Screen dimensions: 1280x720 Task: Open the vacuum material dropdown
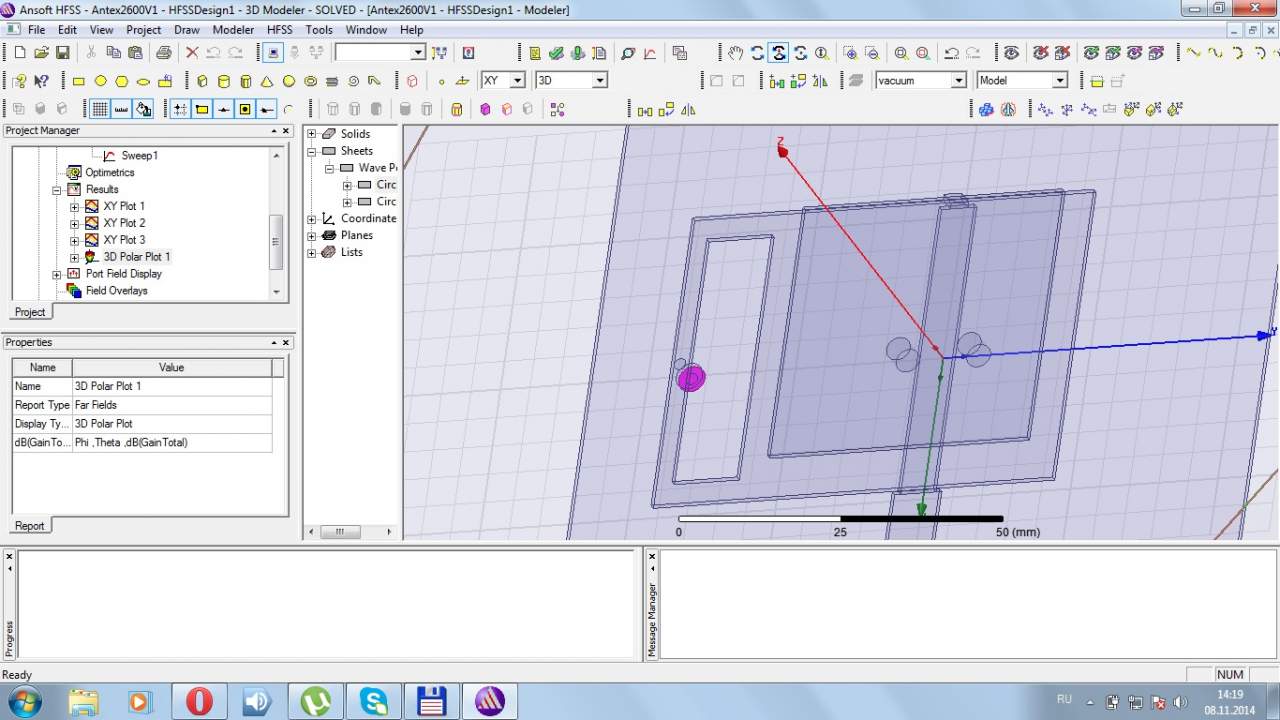(x=958, y=81)
